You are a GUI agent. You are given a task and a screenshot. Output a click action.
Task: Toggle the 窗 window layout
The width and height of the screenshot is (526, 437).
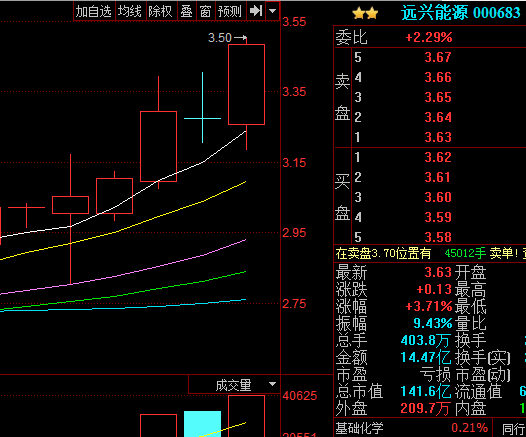coord(205,11)
